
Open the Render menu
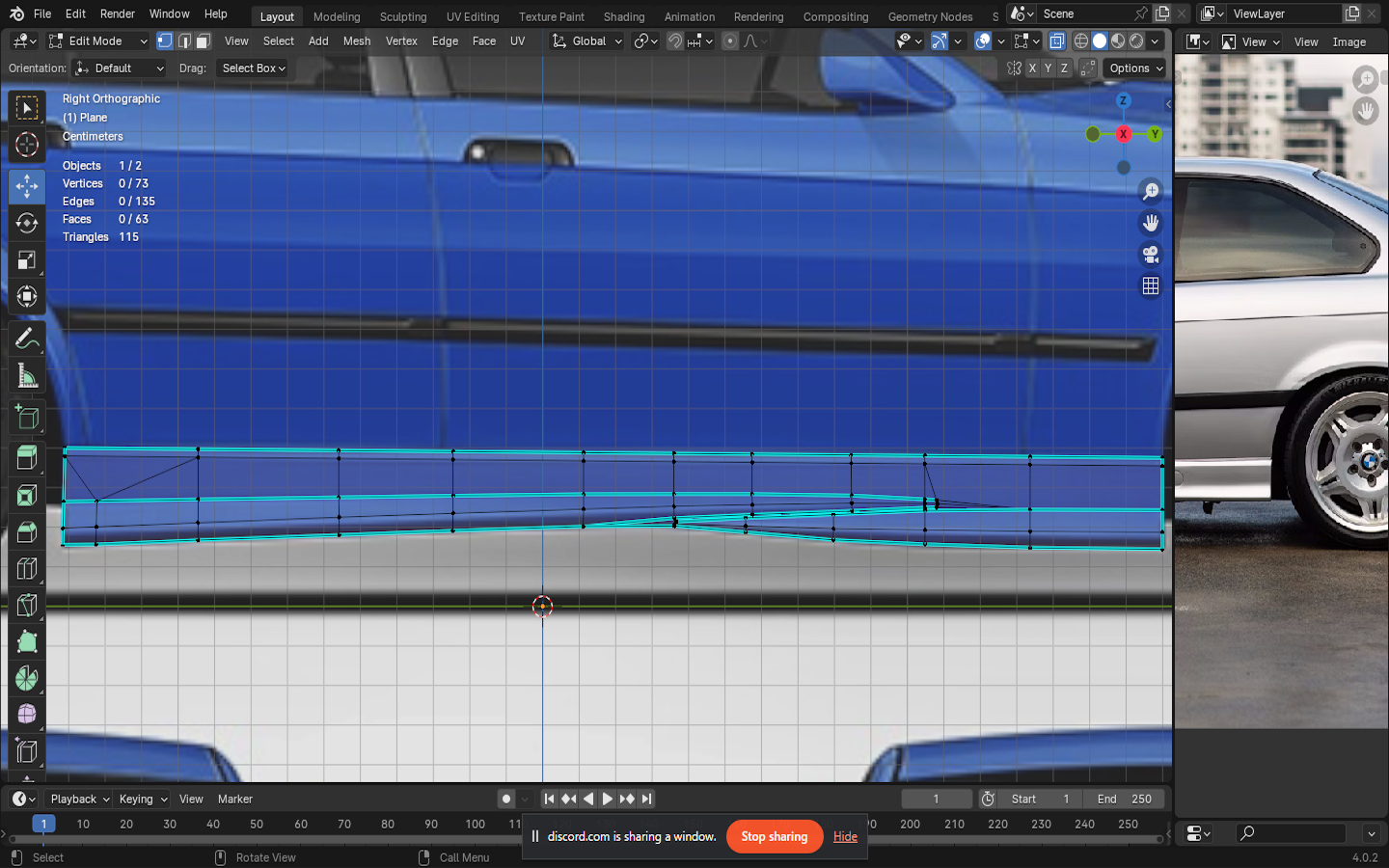coord(118,14)
